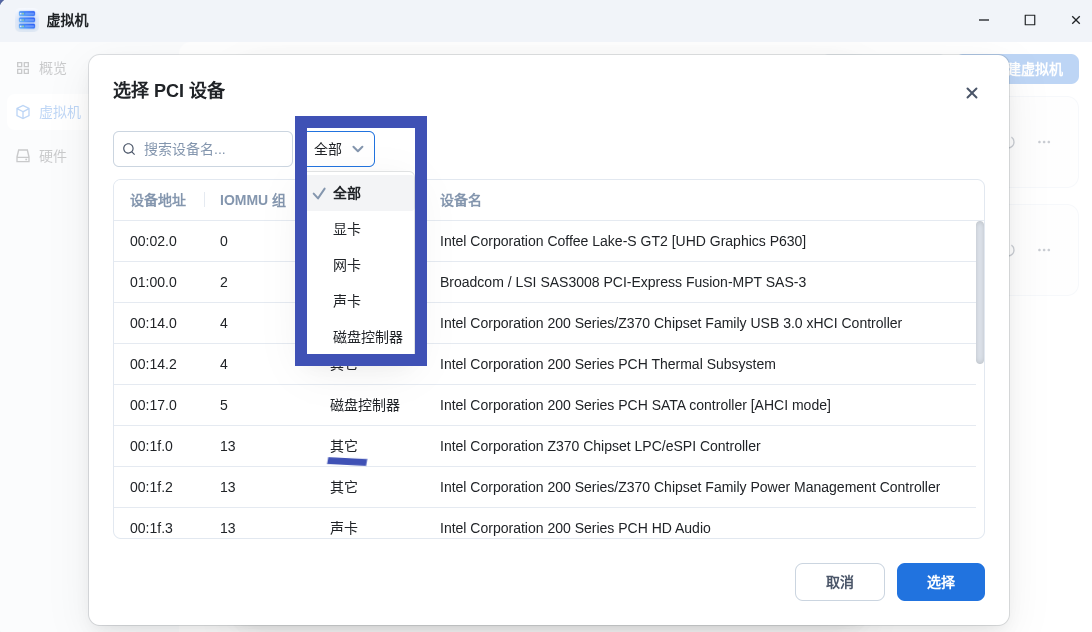Click the virtual machine app logo
This screenshot has width=1092, height=632.
coord(27,20)
